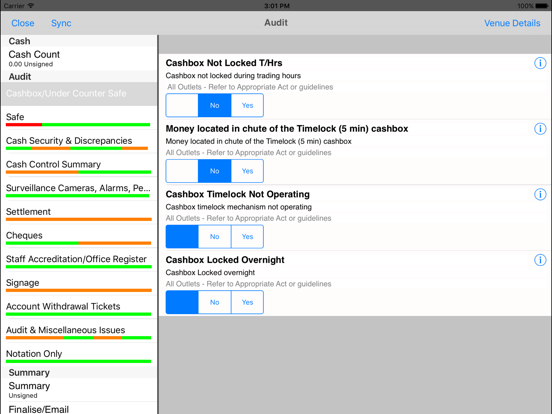This screenshot has height=414, width=552.
Task: Close the Audit screen
Action: pyautogui.click(x=23, y=23)
